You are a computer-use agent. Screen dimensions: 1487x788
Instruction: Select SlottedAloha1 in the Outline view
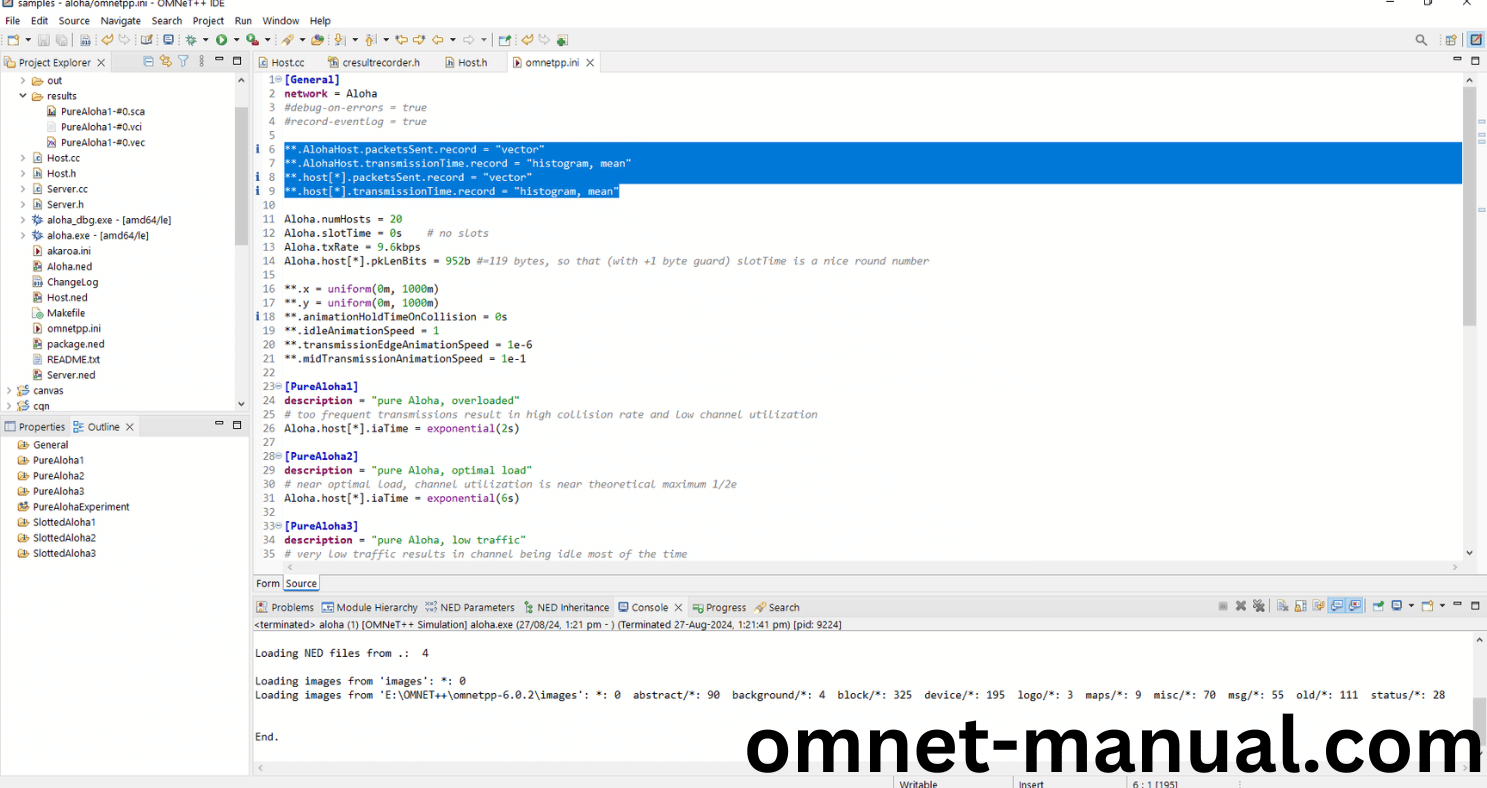[64, 522]
